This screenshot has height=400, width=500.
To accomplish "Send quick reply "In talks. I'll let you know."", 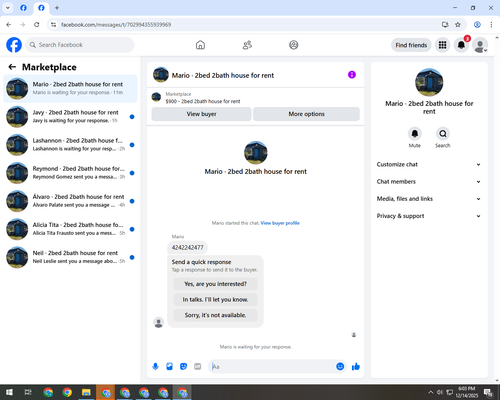I will point(215,300).
